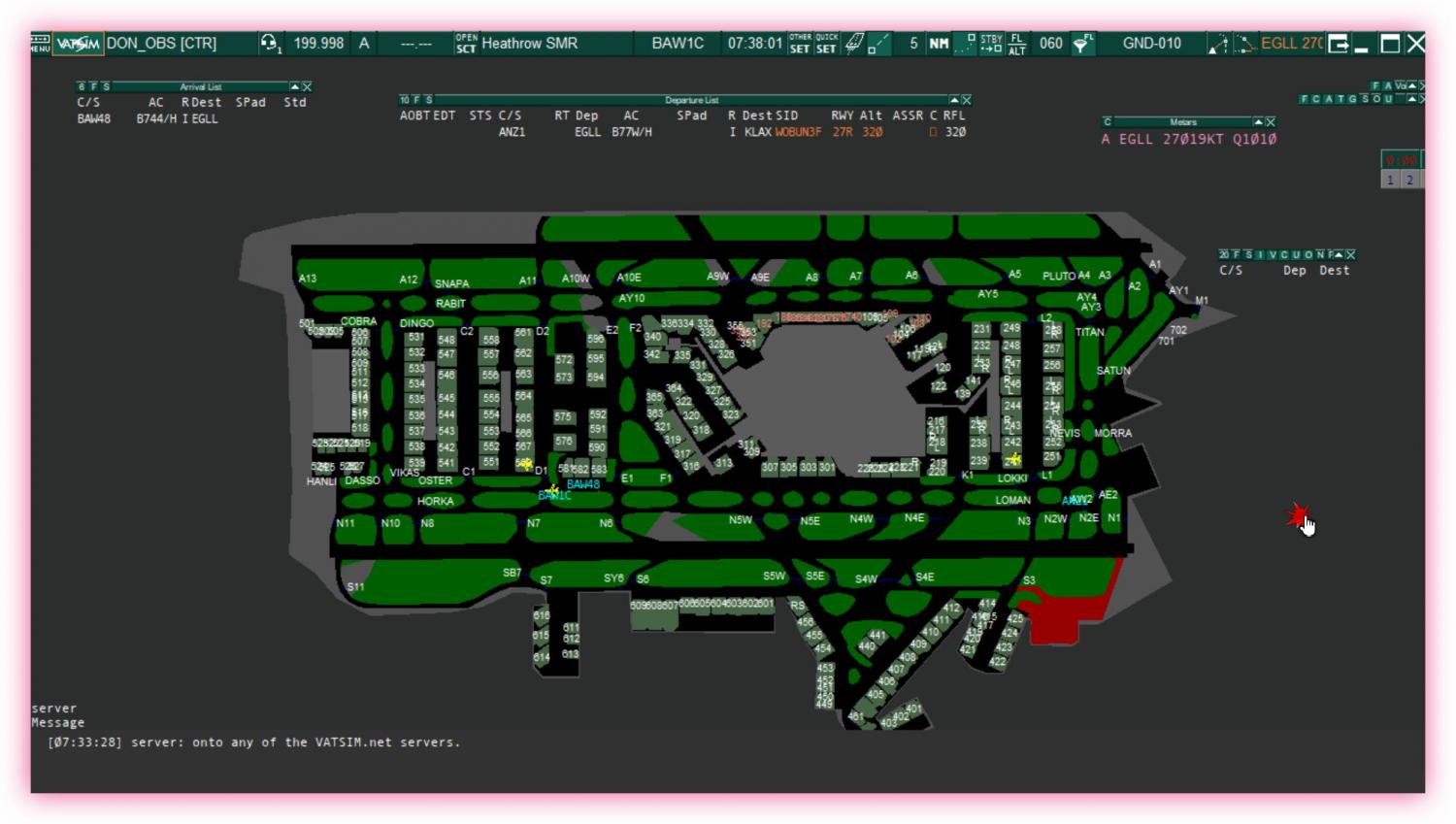Open the QUICK SET menu
The width and height of the screenshot is (1456, 824).
click(x=826, y=43)
